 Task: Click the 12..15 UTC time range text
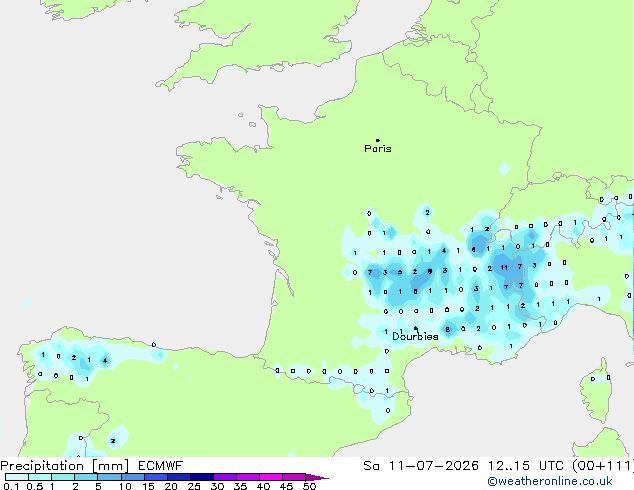[526, 466]
